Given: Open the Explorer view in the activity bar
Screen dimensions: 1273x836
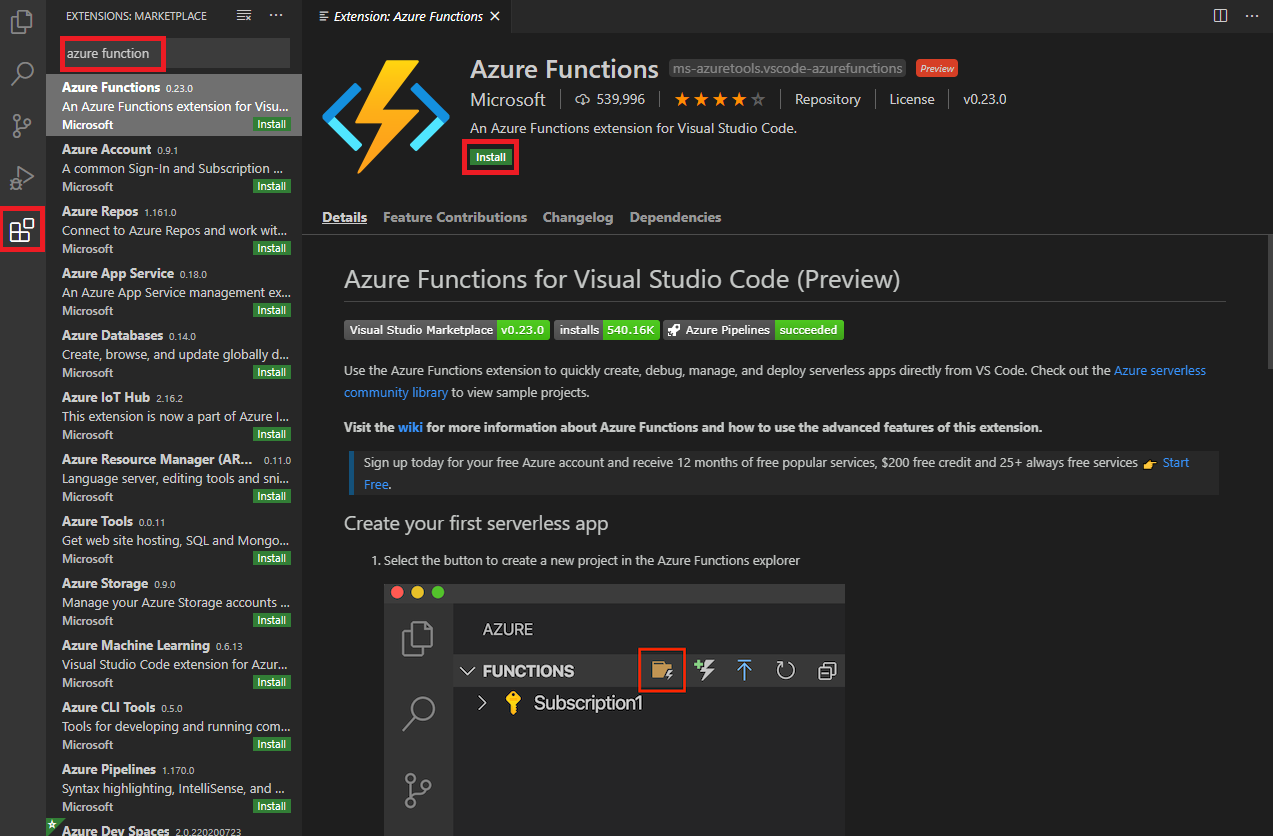Looking at the screenshot, I should [x=22, y=21].
